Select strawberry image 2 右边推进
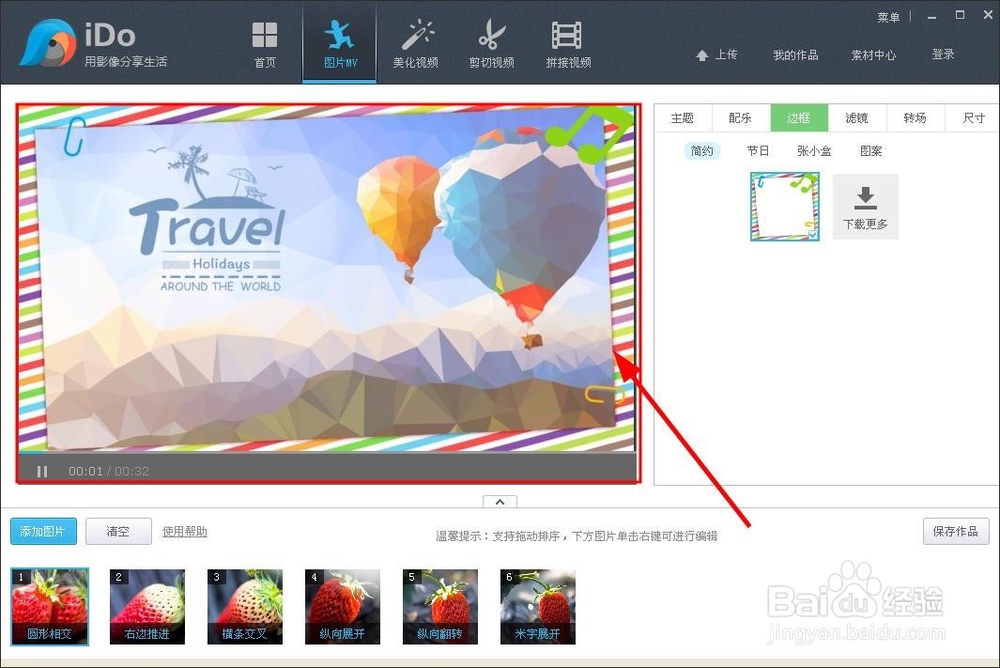The height and width of the screenshot is (668, 1000). 147,607
